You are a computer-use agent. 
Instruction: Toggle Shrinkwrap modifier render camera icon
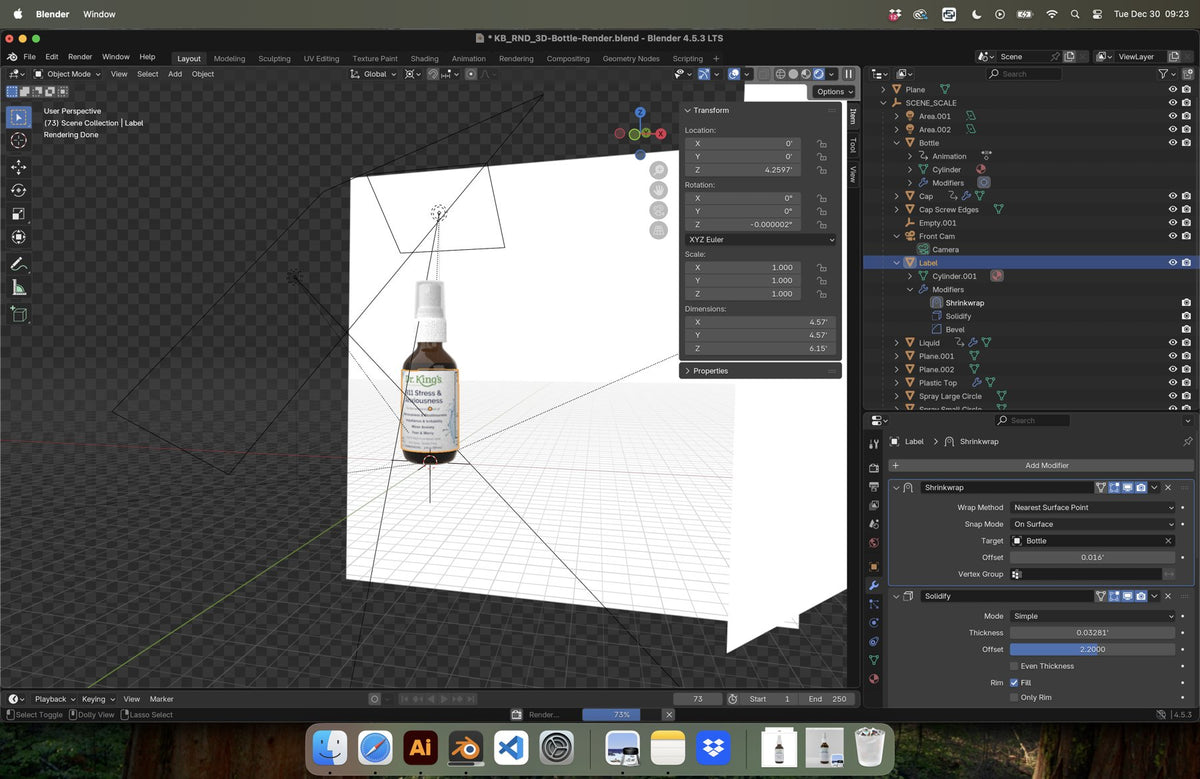click(1141, 487)
